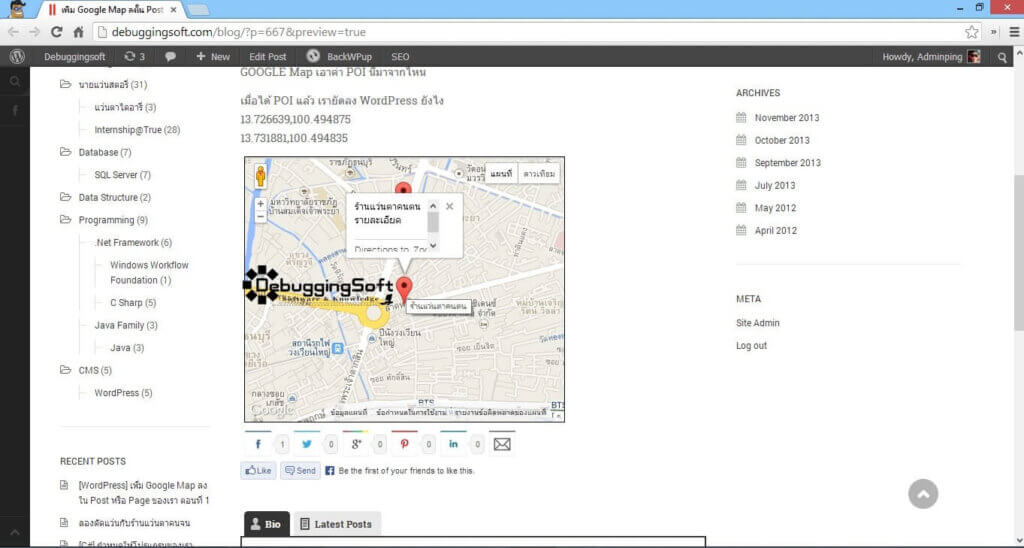Open C Sharp category
The width and height of the screenshot is (1024, 548).
133,302
